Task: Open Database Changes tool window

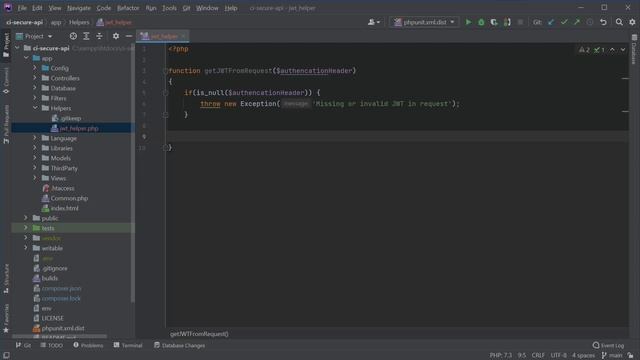Action: pos(179,345)
